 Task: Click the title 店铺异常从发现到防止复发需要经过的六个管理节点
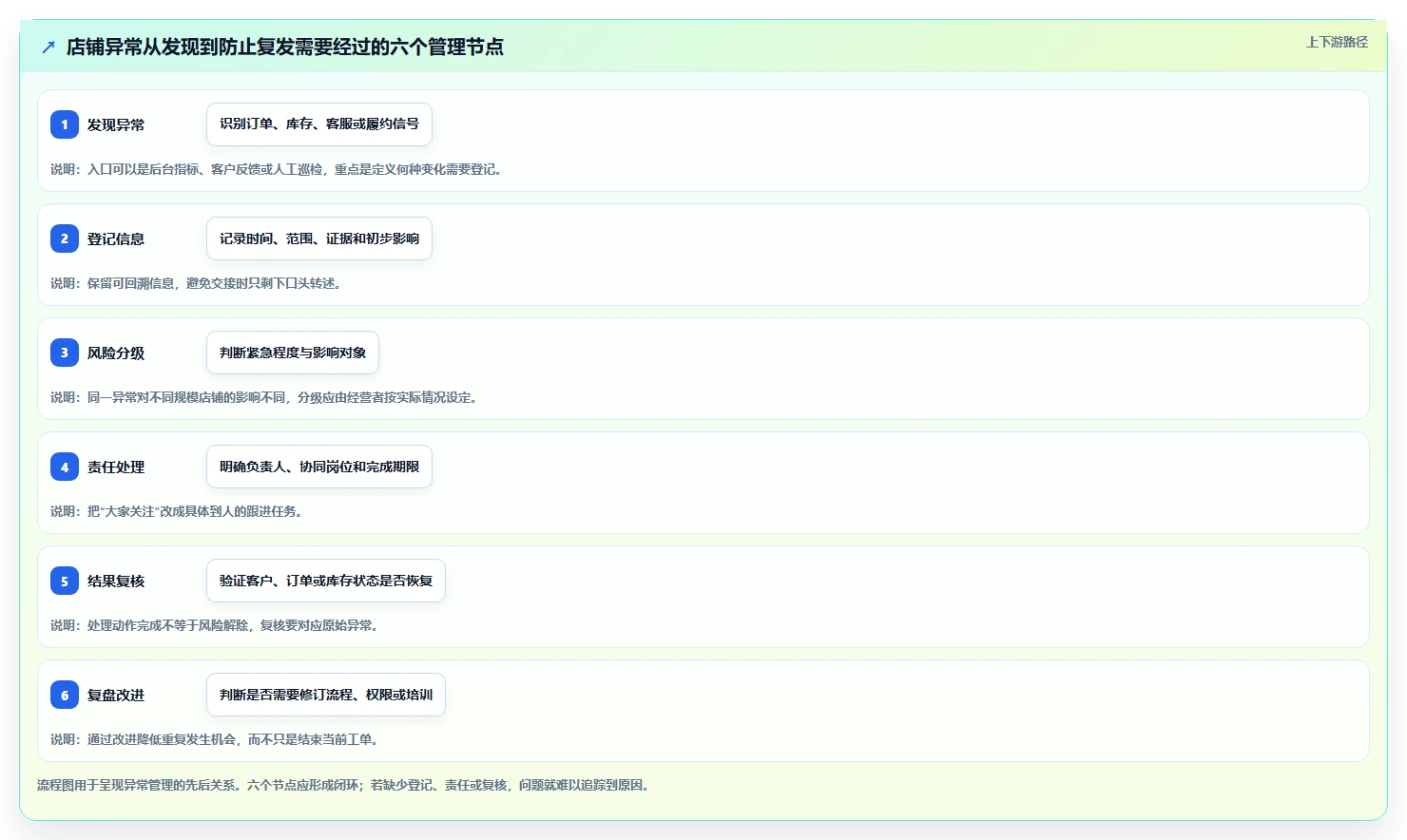click(x=285, y=47)
